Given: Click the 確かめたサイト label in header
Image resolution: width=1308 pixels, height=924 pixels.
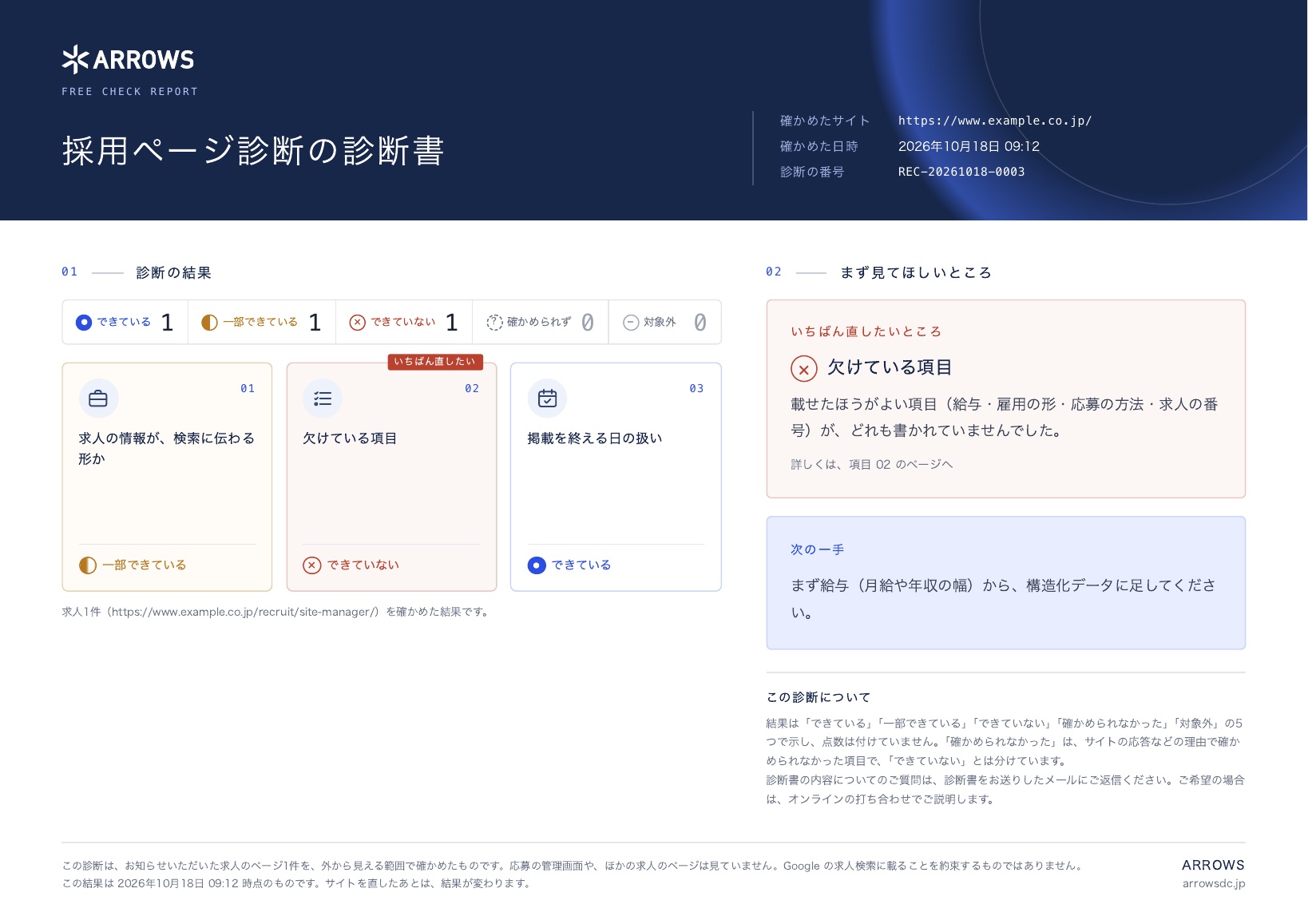Looking at the screenshot, I should (x=825, y=121).
